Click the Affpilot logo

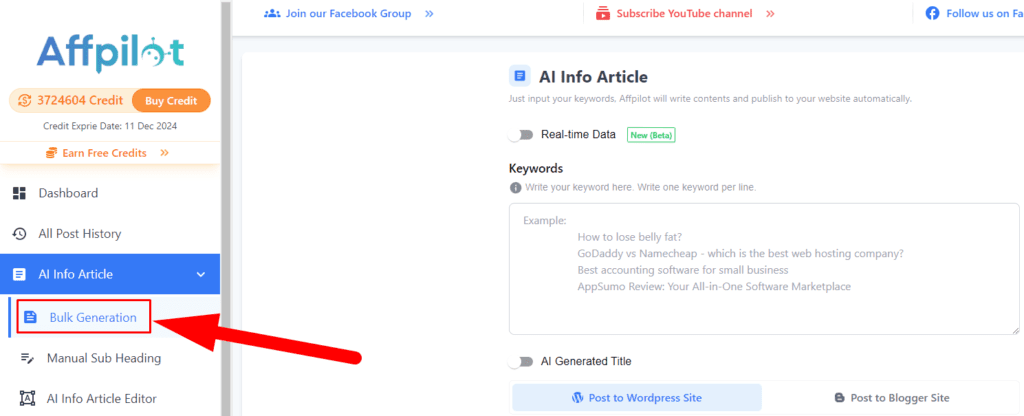[x=109, y=51]
